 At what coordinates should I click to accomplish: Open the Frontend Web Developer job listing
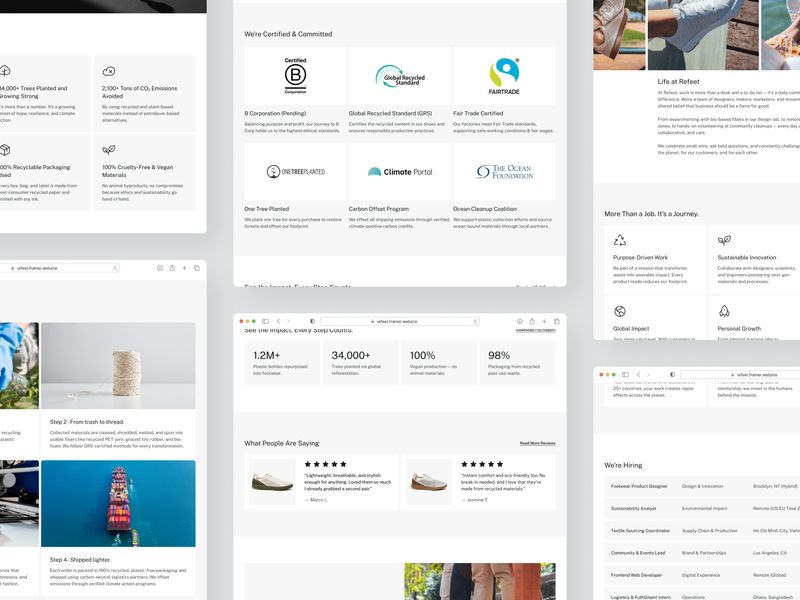tap(702, 575)
